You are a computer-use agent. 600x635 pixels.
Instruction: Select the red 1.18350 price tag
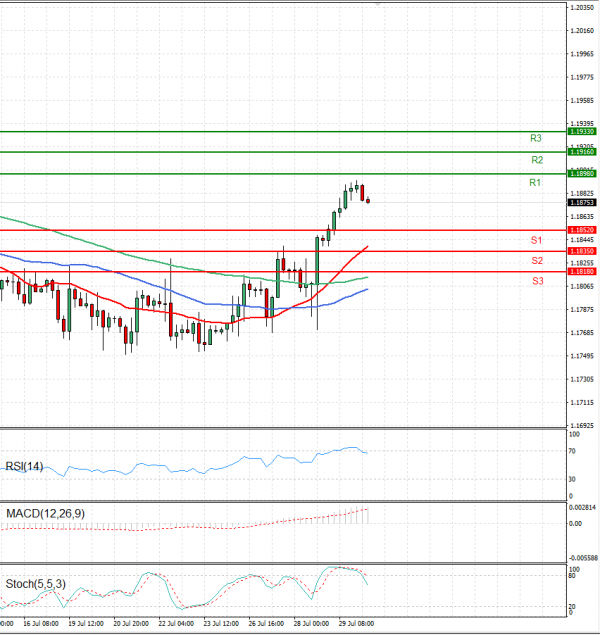(x=582, y=251)
